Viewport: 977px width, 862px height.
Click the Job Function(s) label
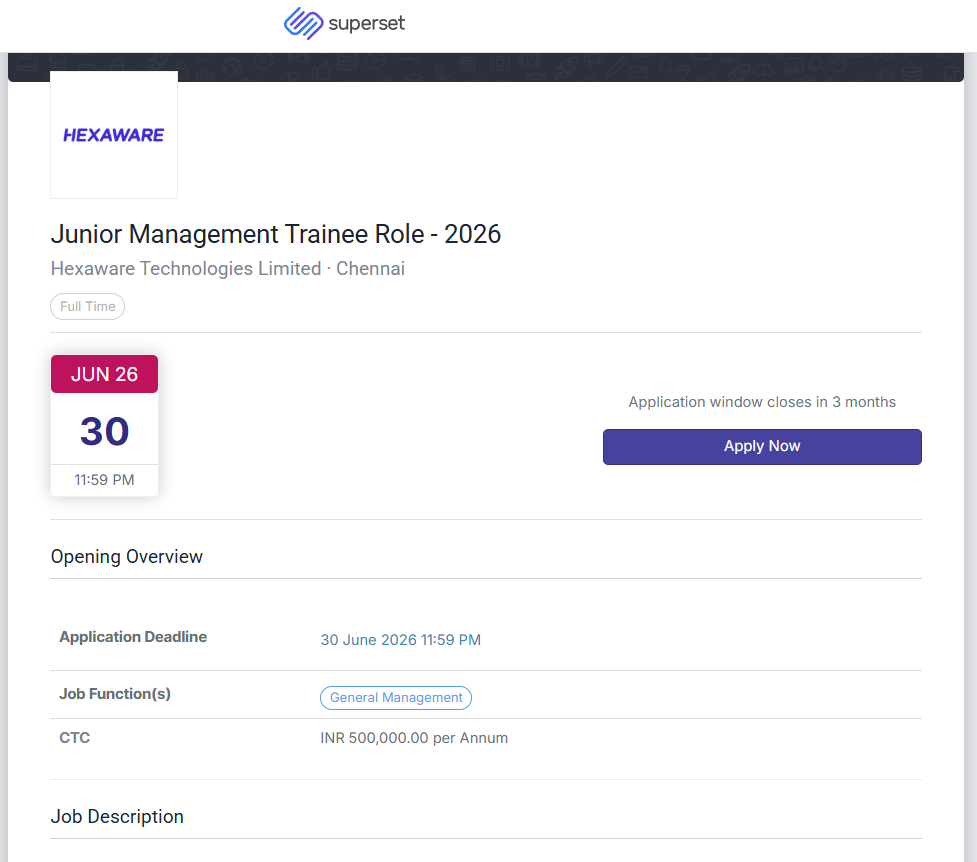point(115,694)
